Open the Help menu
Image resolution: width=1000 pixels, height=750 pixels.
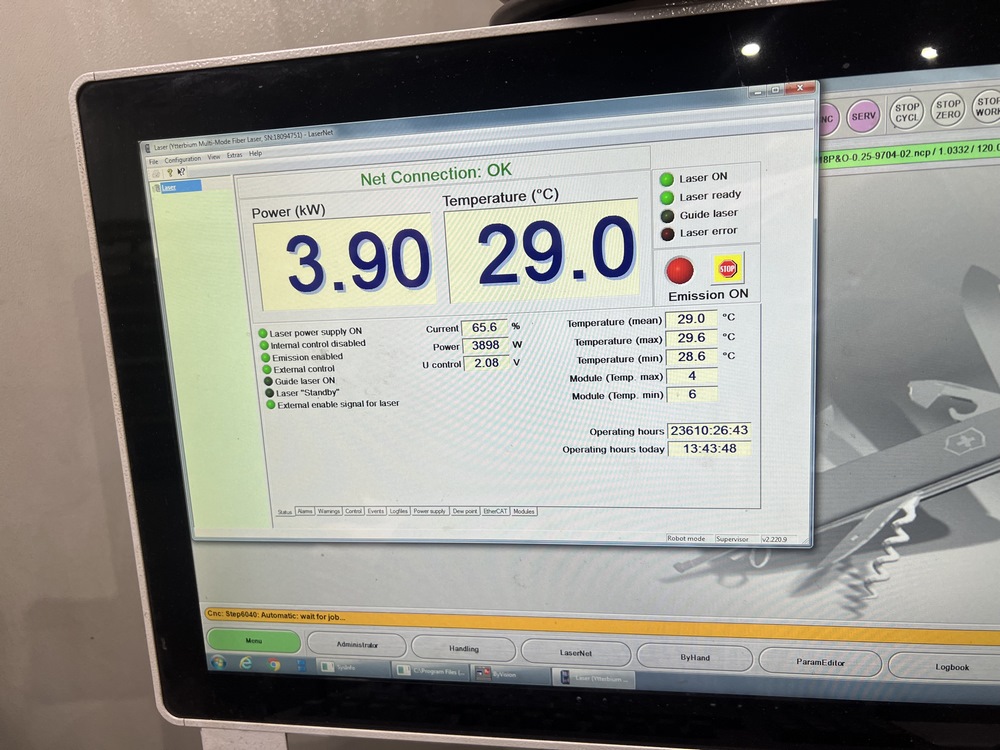[255, 154]
